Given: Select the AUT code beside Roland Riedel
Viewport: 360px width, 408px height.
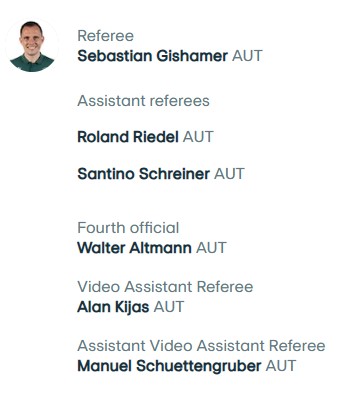Looking at the screenshot, I should 198,137.
